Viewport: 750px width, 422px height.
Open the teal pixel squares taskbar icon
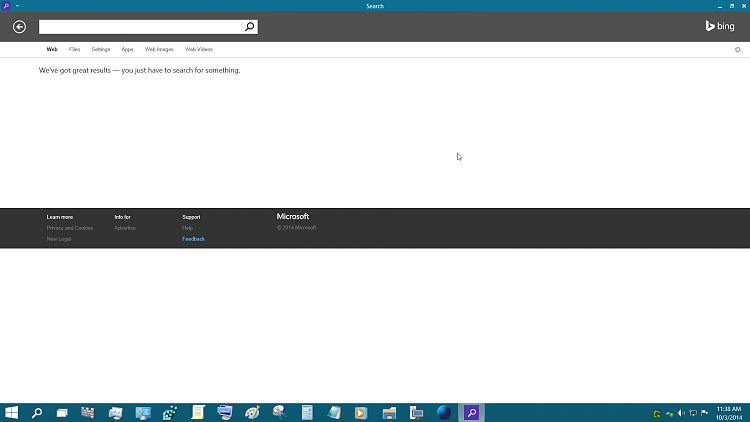click(170, 412)
